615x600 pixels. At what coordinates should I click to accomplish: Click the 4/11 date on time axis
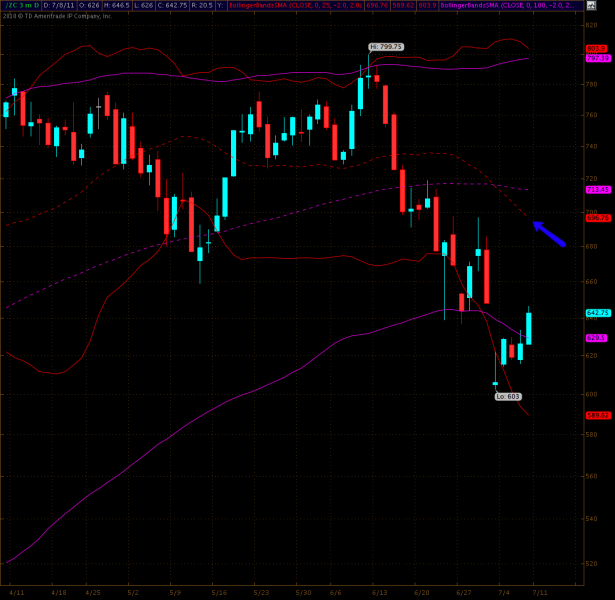19,592
